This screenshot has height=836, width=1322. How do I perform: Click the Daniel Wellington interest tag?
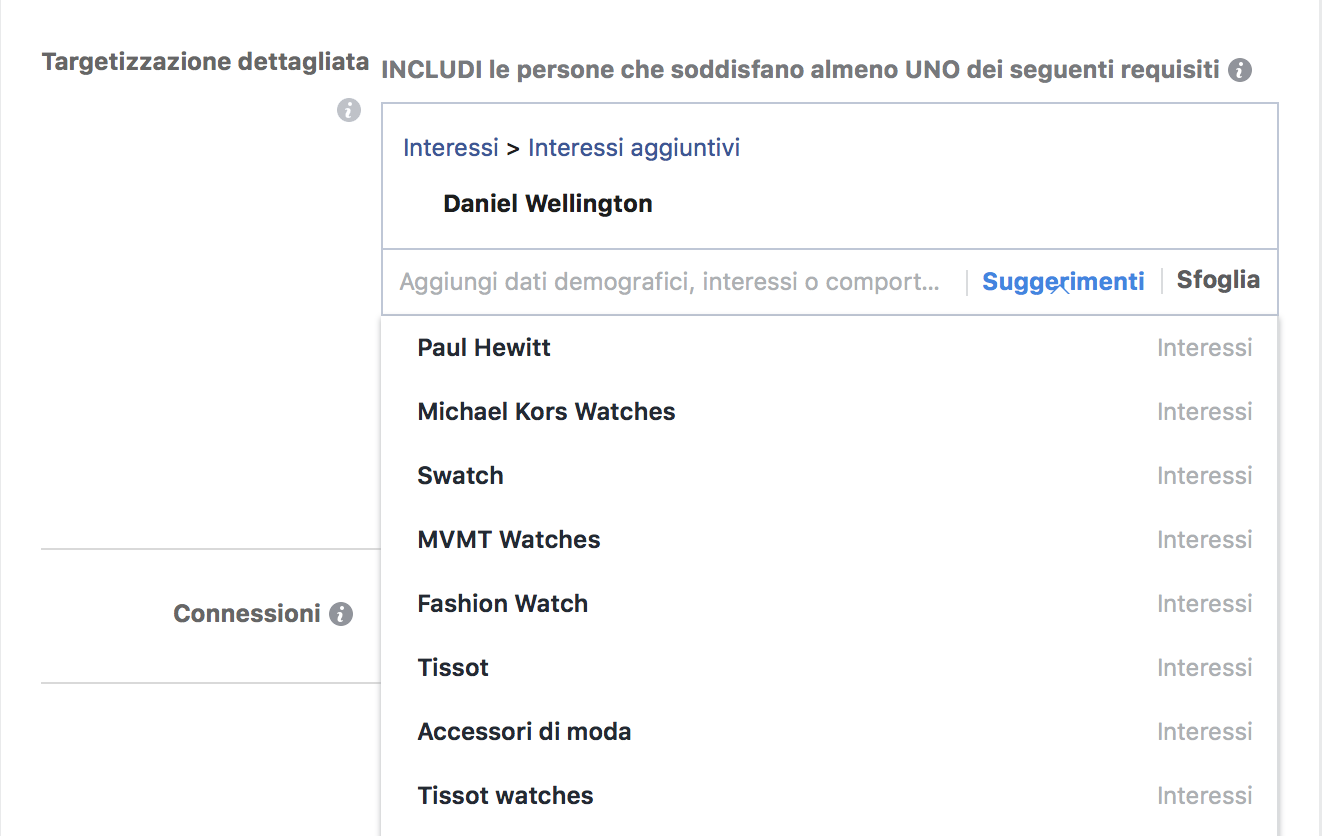click(x=548, y=203)
